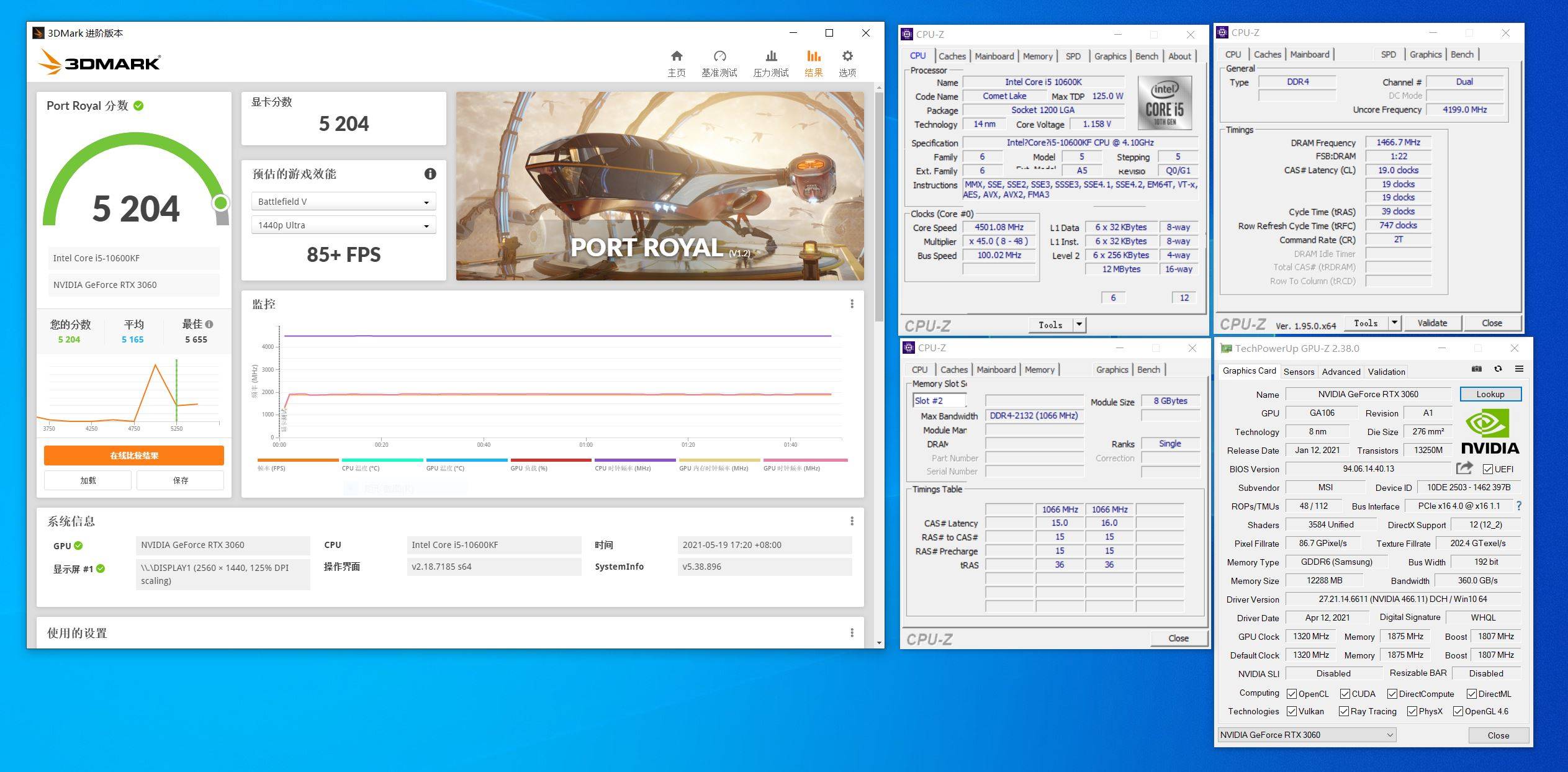Toggle the DirectCompute checkbox
Viewport: 1568px width, 772px height.
click(1392, 694)
